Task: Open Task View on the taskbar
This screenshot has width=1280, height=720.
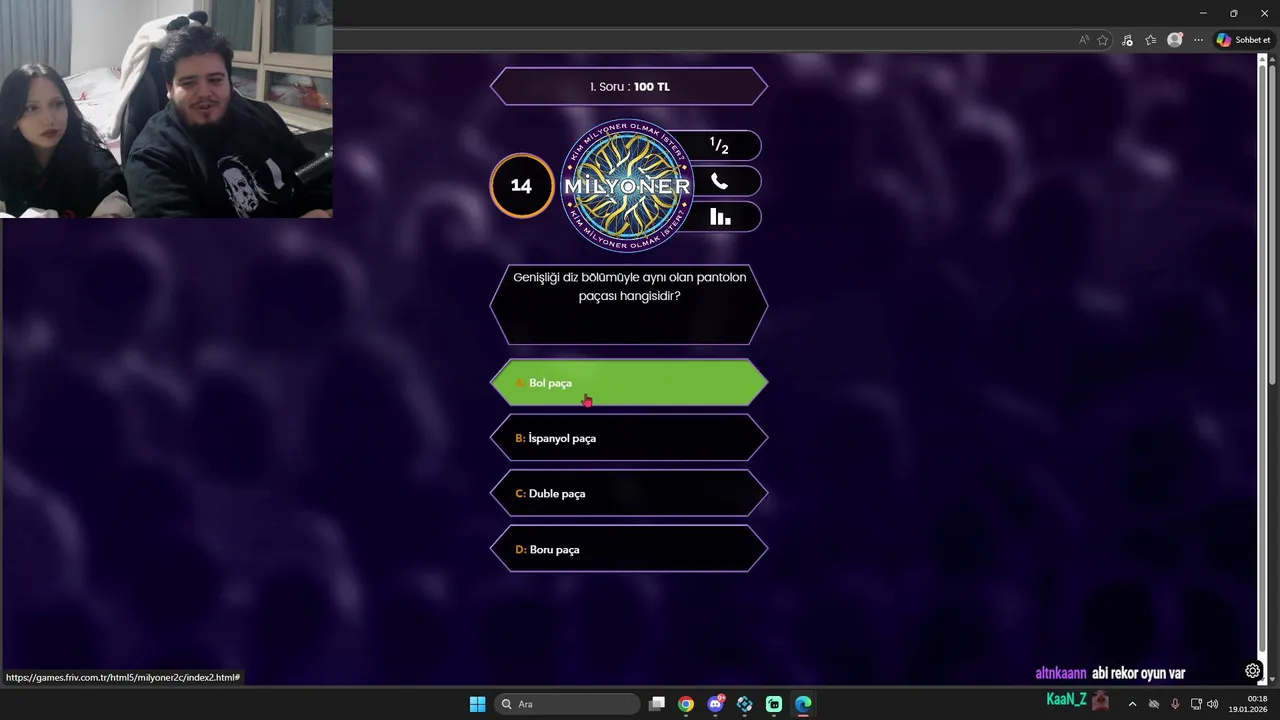Action: pyautogui.click(x=657, y=704)
